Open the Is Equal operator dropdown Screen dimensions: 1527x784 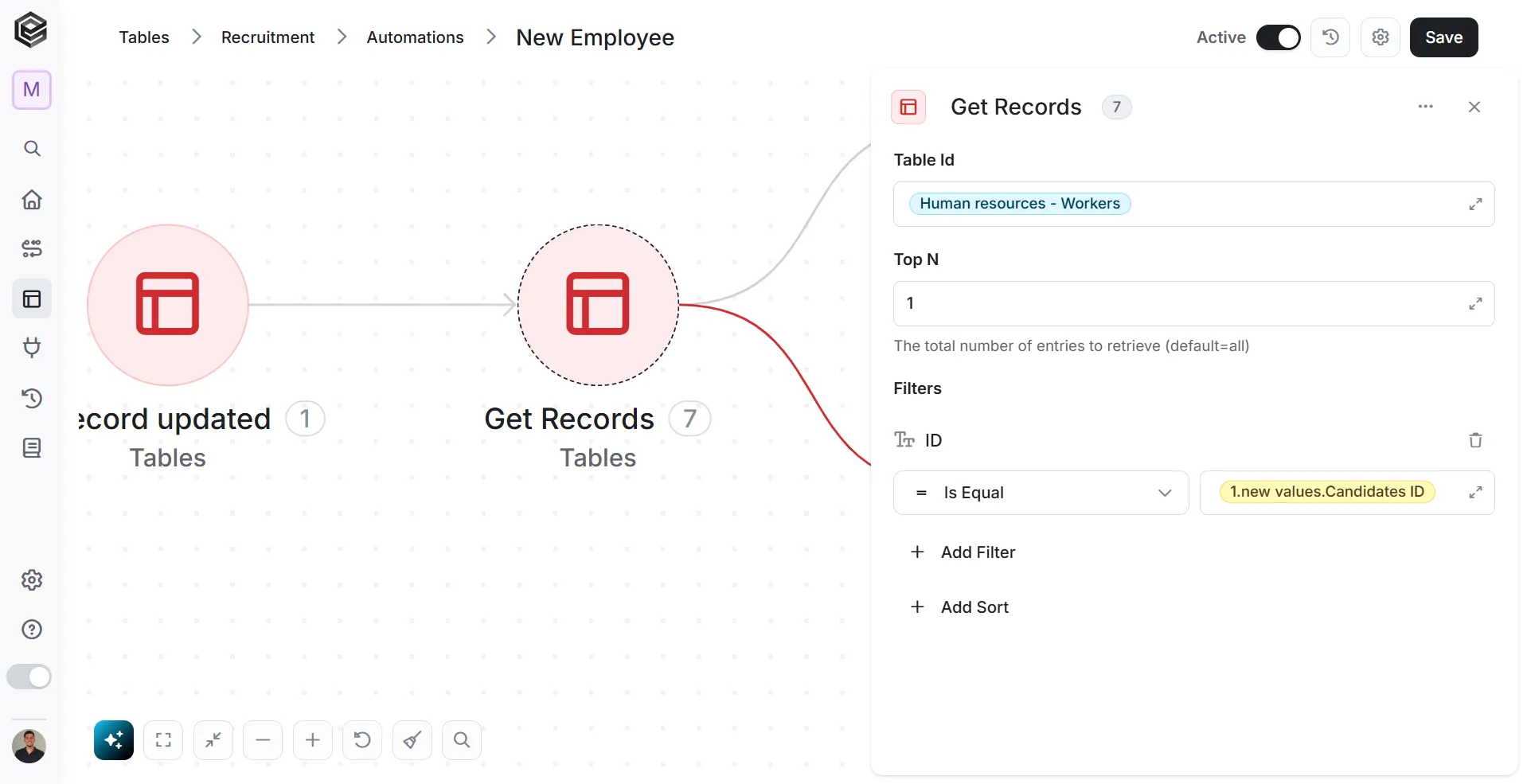click(x=1041, y=493)
